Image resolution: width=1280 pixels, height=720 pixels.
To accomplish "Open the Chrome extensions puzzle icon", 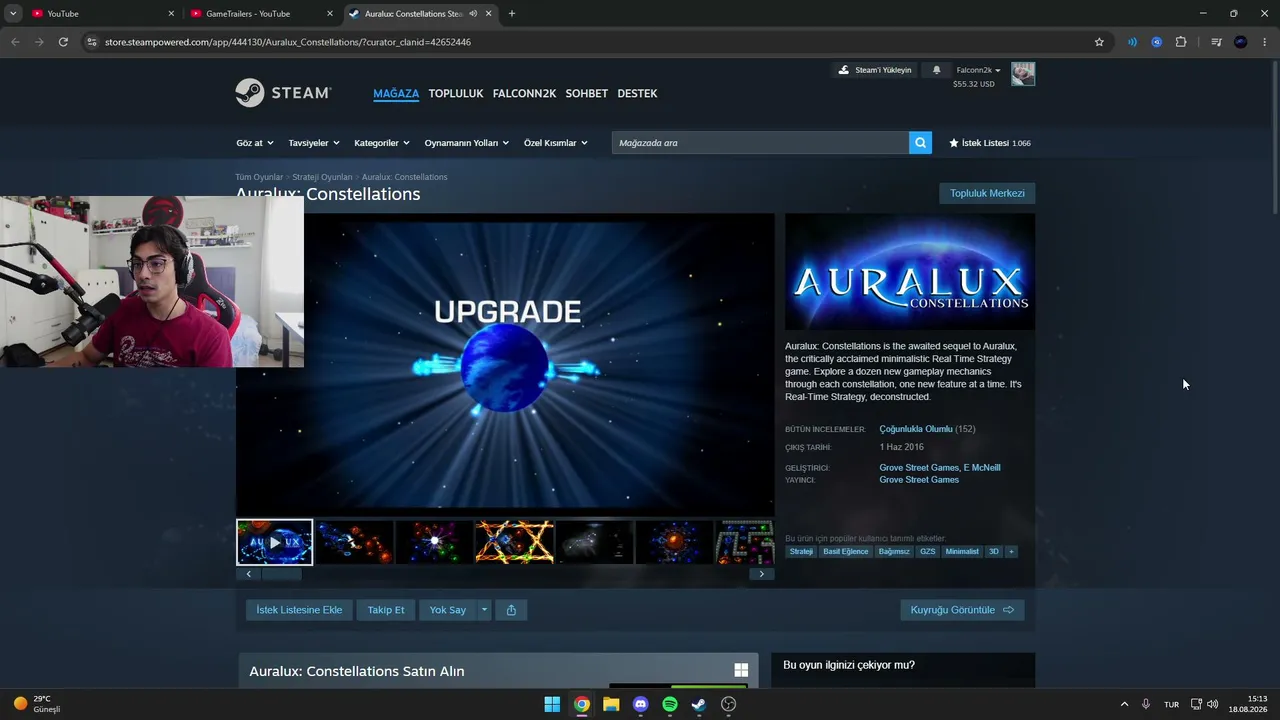I will click(x=1181, y=42).
